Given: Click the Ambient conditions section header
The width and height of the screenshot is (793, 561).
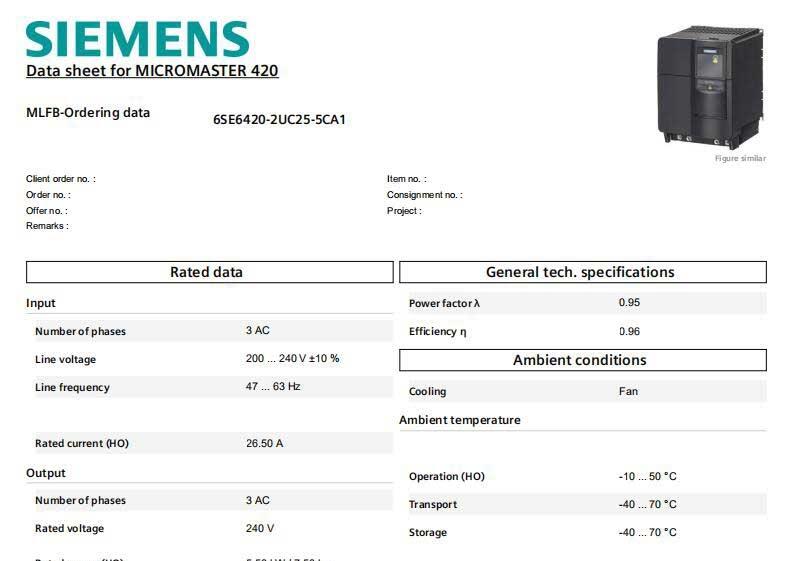Looking at the screenshot, I should [x=580, y=360].
